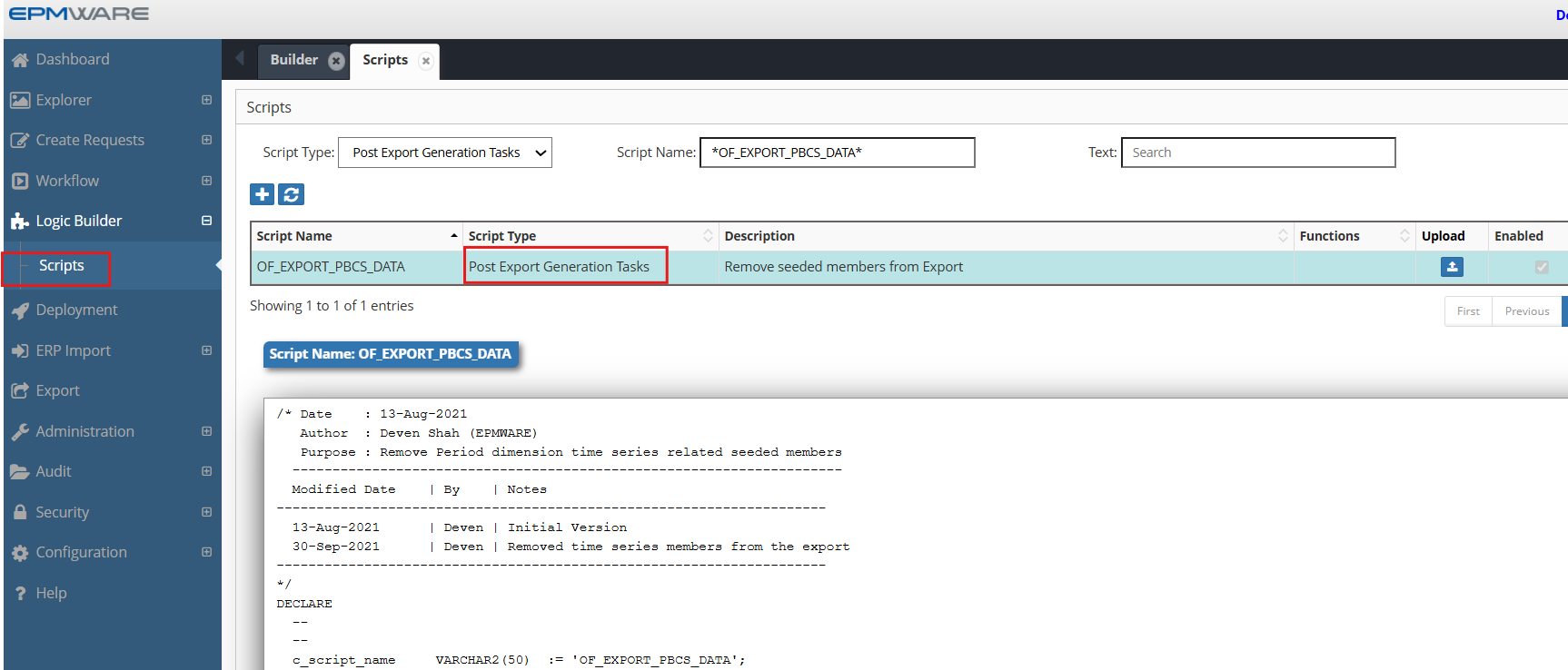Click the Configuration gear icon
Image resolution: width=1568 pixels, height=670 pixels.
coord(20,553)
